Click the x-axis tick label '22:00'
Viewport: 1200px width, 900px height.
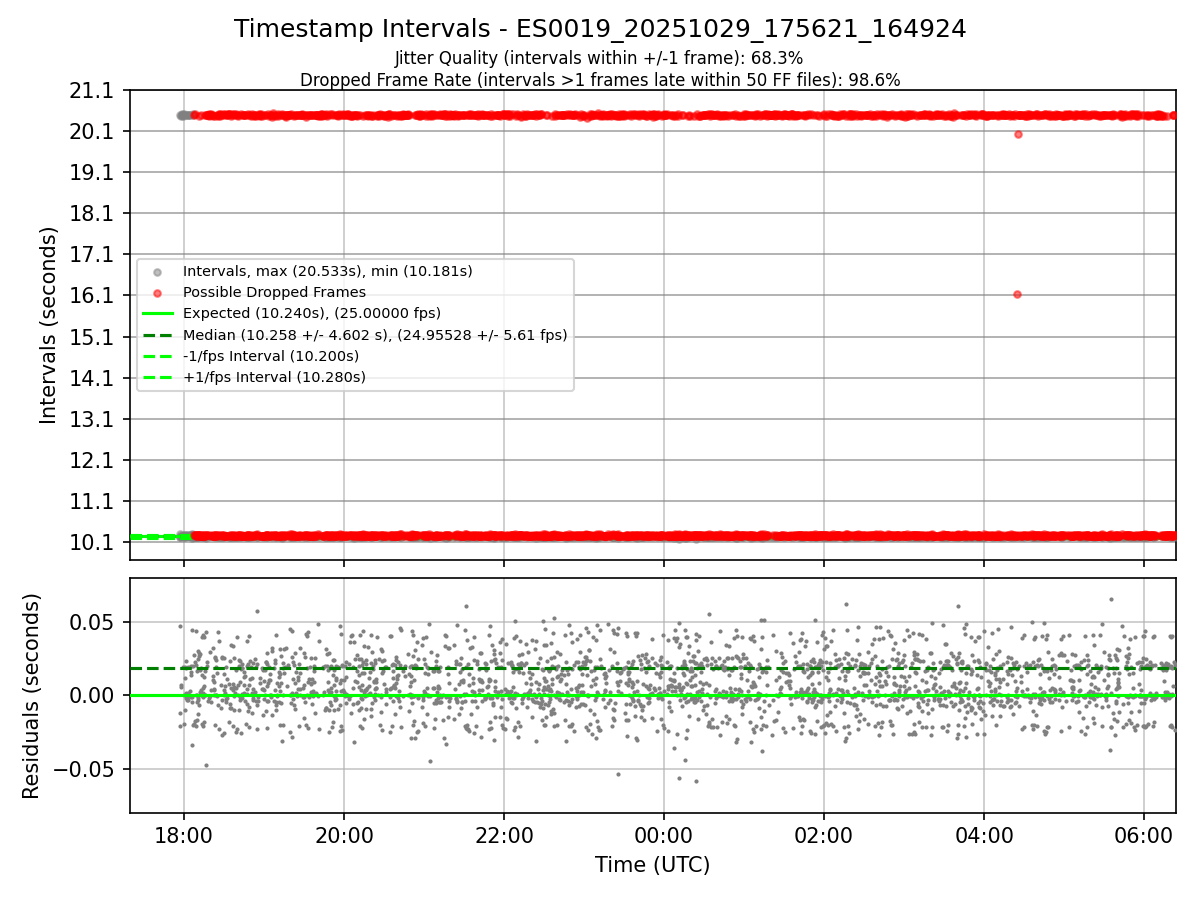click(504, 835)
